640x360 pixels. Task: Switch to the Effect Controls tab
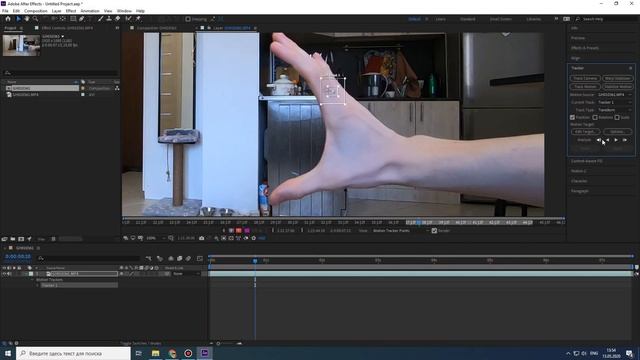coord(67,28)
